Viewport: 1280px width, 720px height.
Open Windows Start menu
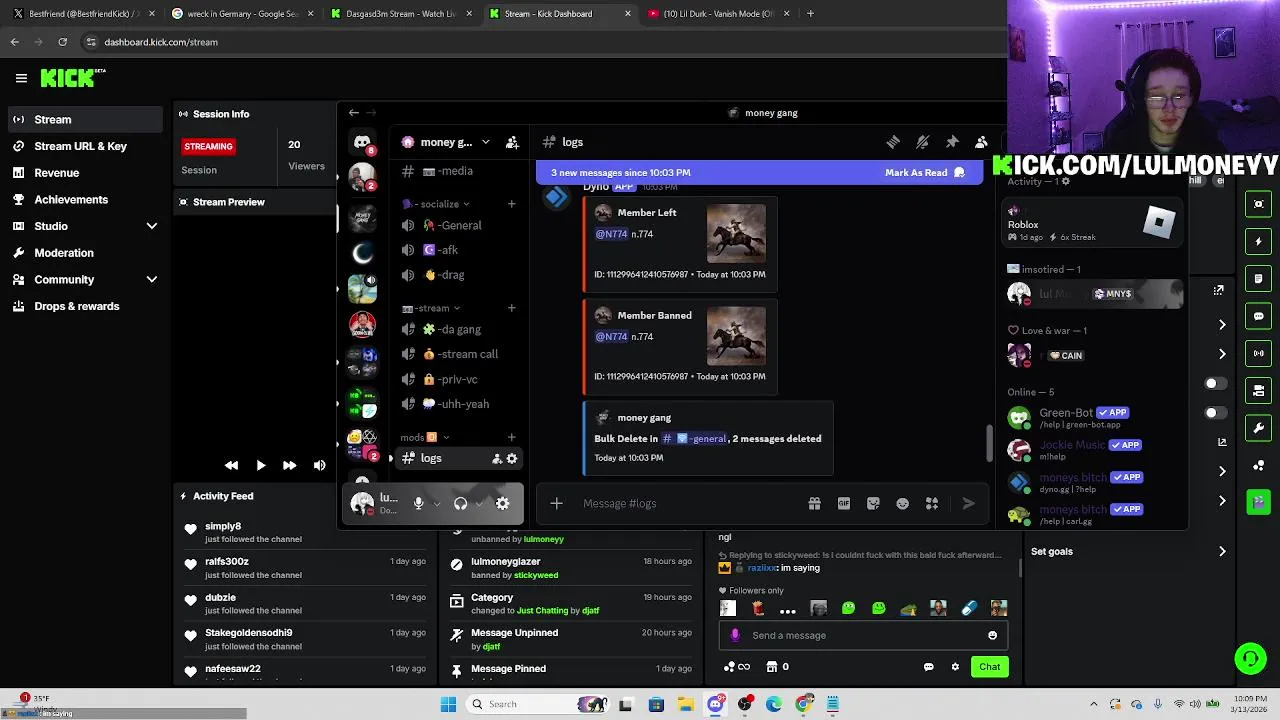point(448,704)
